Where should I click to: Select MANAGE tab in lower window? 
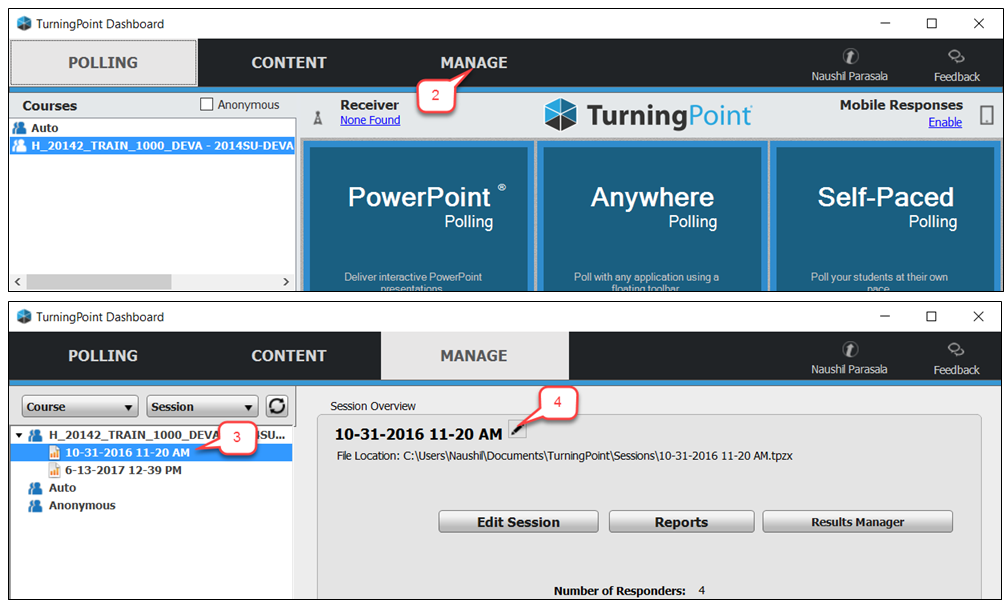coord(474,356)
